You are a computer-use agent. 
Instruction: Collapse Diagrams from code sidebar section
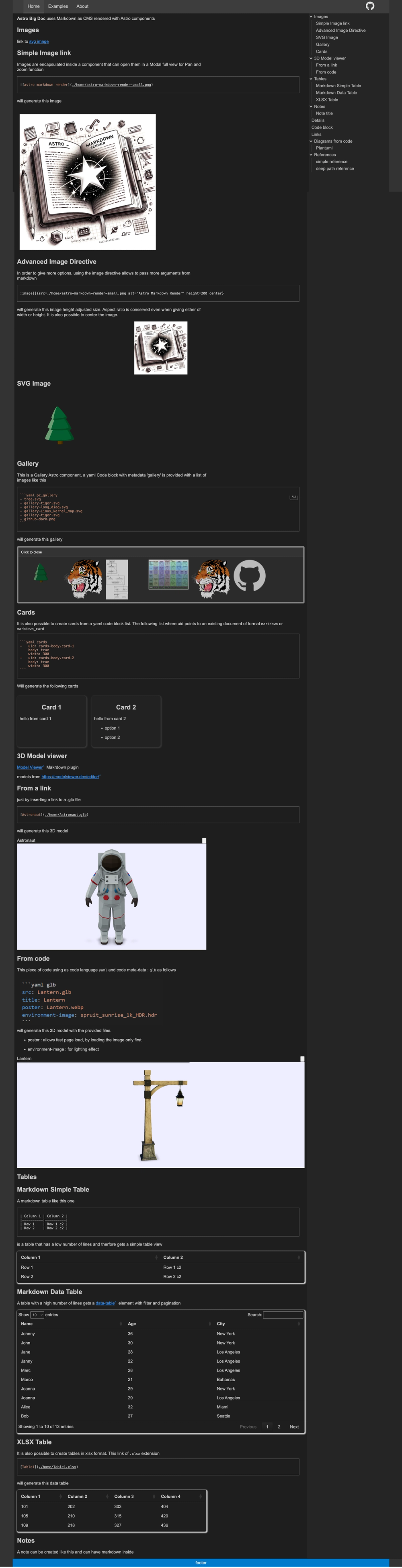(311, 141)
